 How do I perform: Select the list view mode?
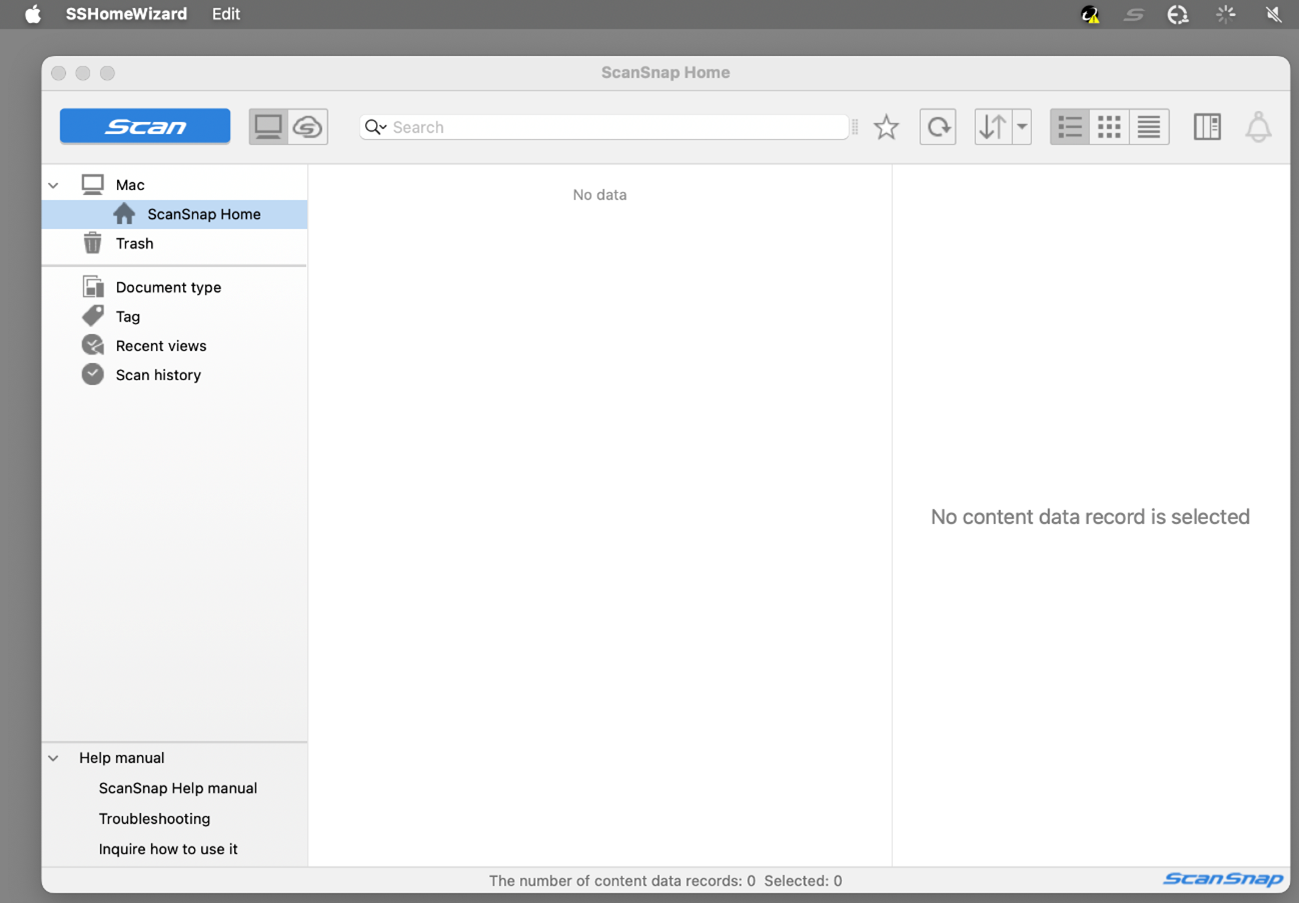click(x=1070, y=127)
